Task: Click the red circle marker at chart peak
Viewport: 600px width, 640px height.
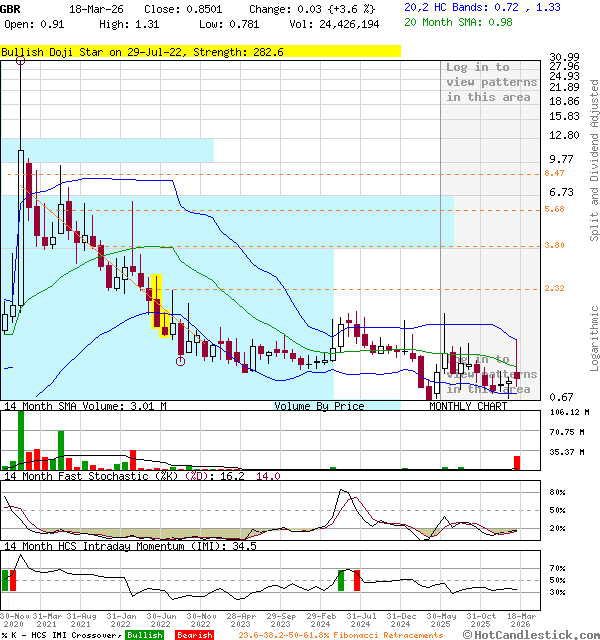Action: [21, 61]
